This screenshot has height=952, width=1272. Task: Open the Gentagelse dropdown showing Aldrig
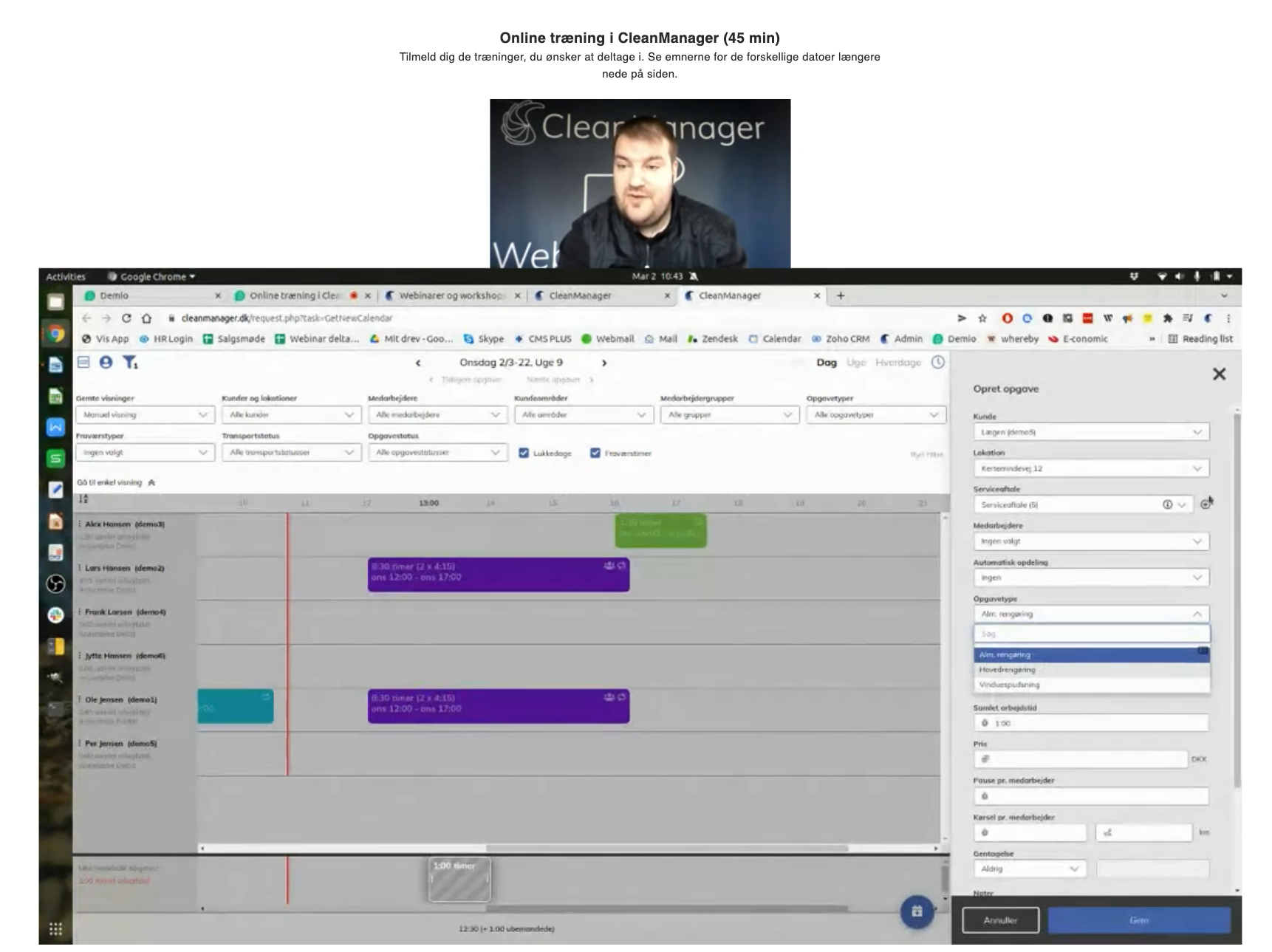click(x=1028, y=869)
